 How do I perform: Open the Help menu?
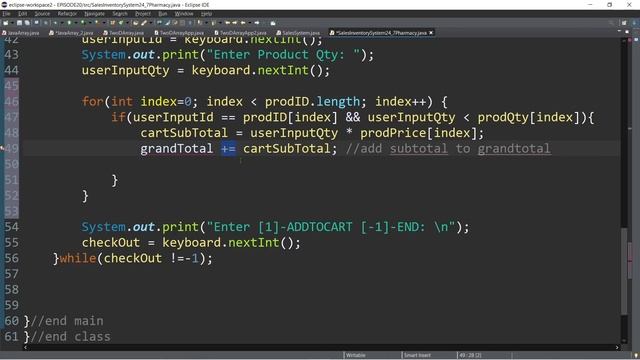pos(207,13)
